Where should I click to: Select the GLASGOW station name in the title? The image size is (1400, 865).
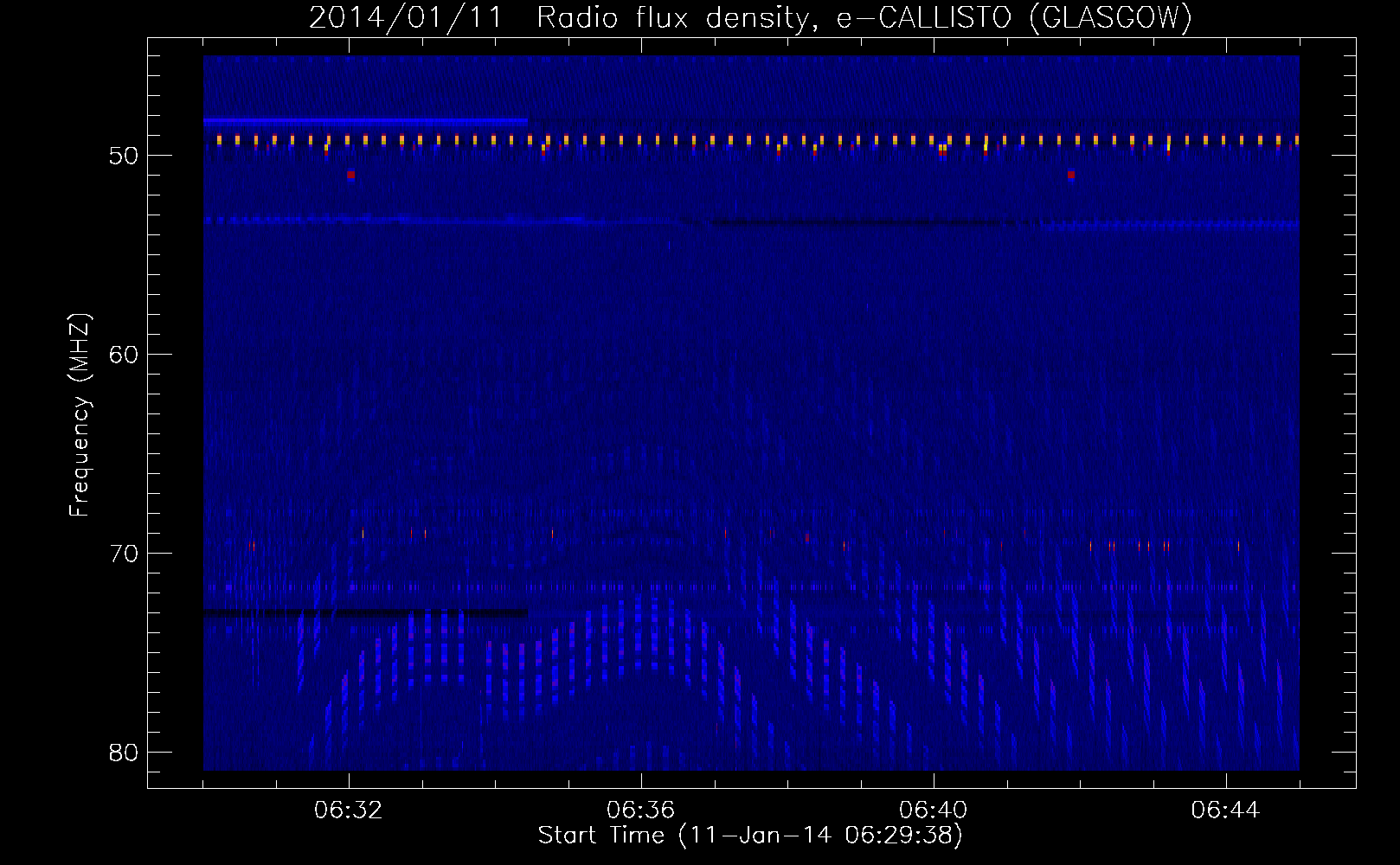(x=1111, y=18)
